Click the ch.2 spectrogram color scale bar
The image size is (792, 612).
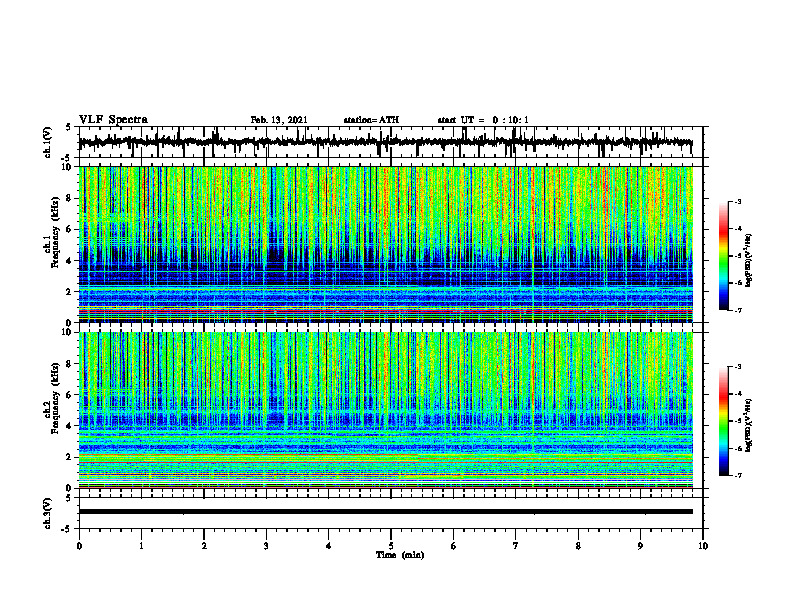click(723, 421)
